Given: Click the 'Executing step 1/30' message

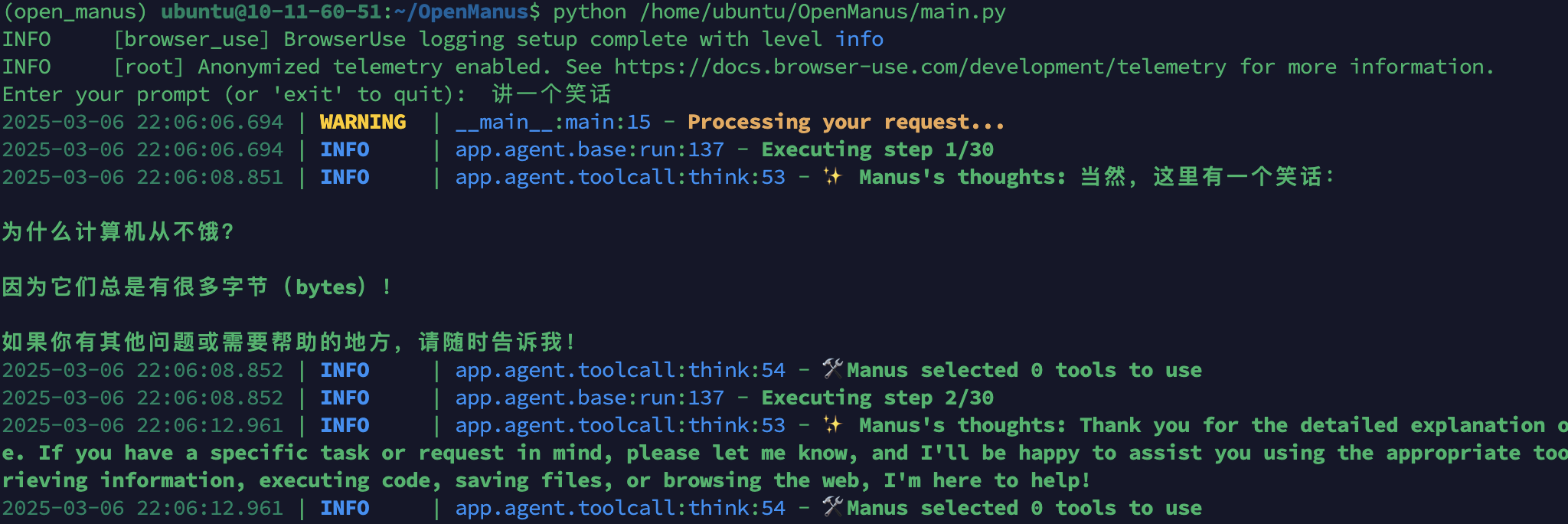Looking at the screenshot, I should tap(877, 149).
